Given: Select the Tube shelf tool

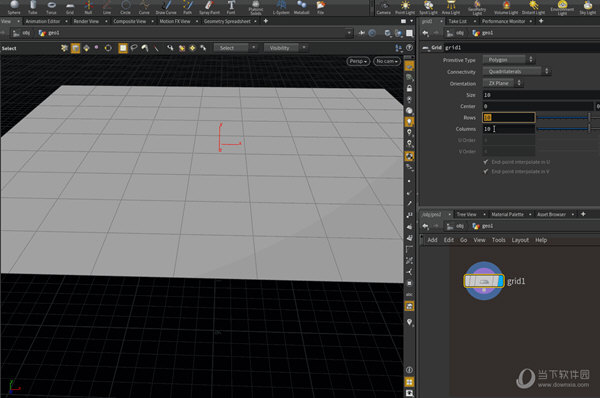Looking at the screenshot, I should point(33,7).
